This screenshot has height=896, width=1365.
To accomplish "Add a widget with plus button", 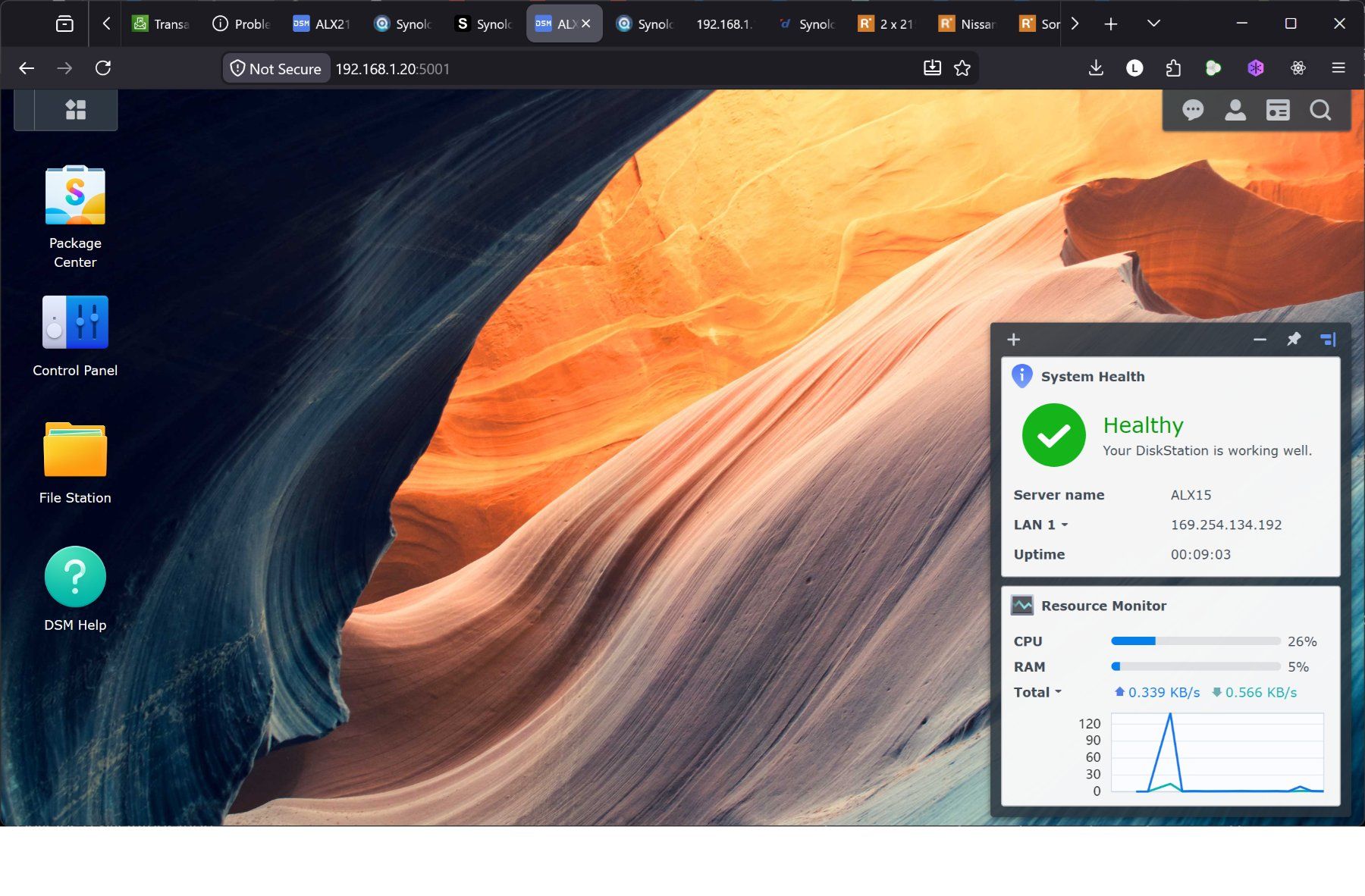I will coord(1014,339).
